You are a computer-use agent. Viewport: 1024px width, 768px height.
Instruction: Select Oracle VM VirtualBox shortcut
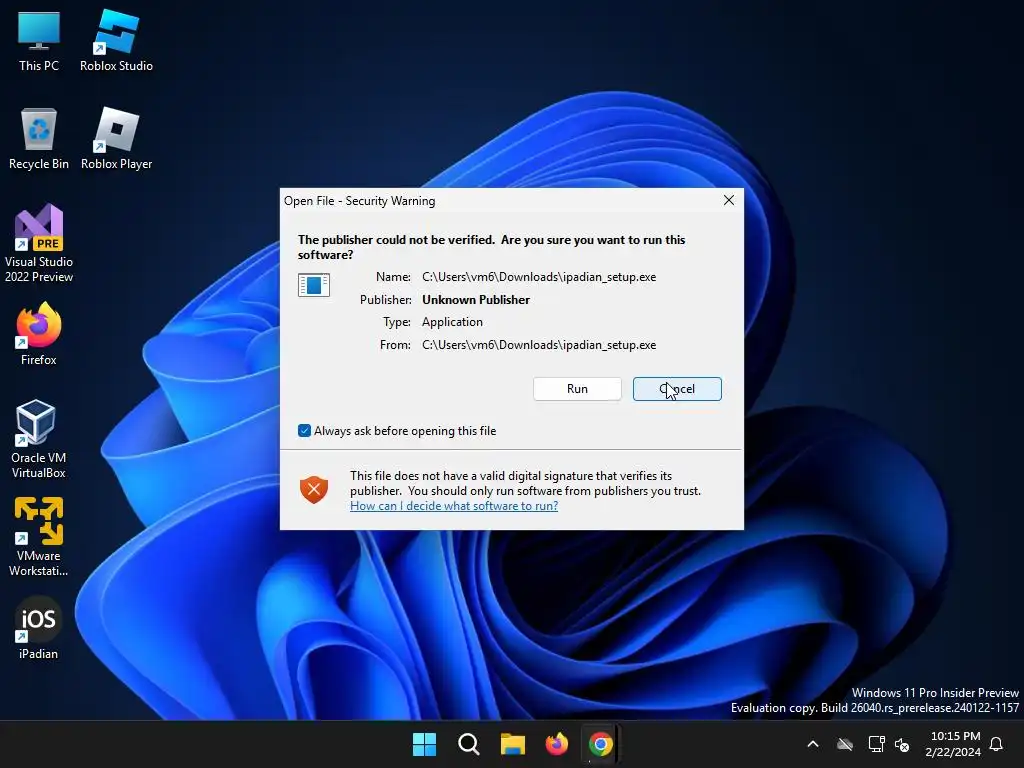[39, 439]
